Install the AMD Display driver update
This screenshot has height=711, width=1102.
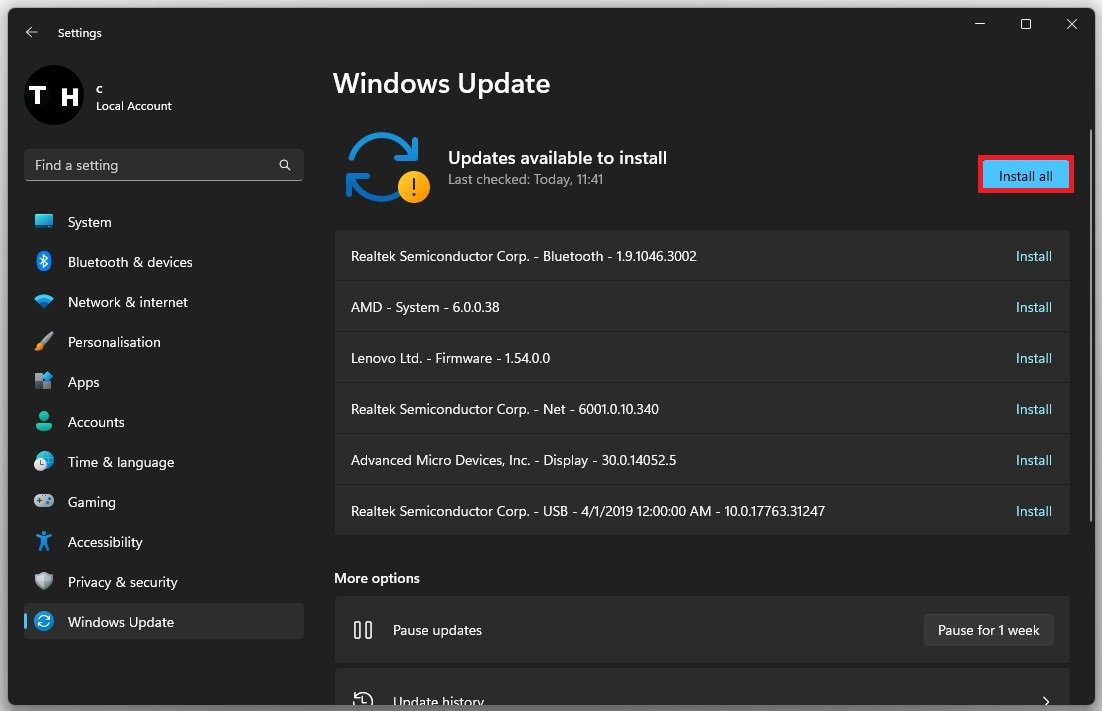pos(1033,461)
